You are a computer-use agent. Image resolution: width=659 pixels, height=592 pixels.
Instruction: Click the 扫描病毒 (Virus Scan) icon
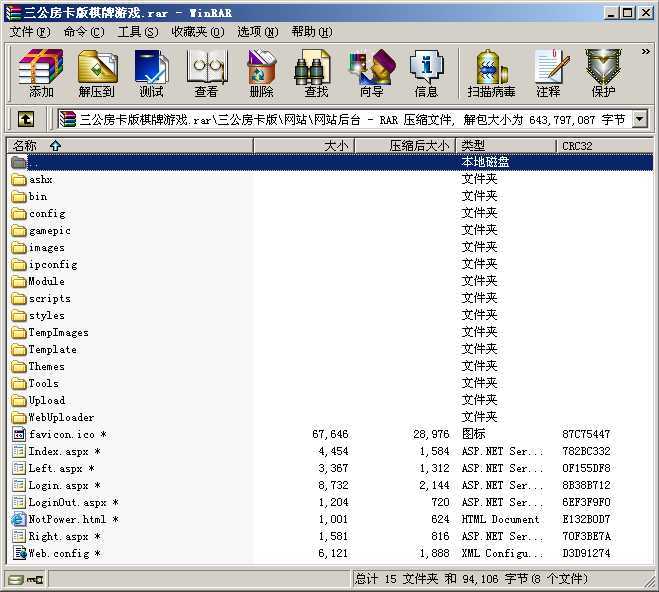point(491,73)
